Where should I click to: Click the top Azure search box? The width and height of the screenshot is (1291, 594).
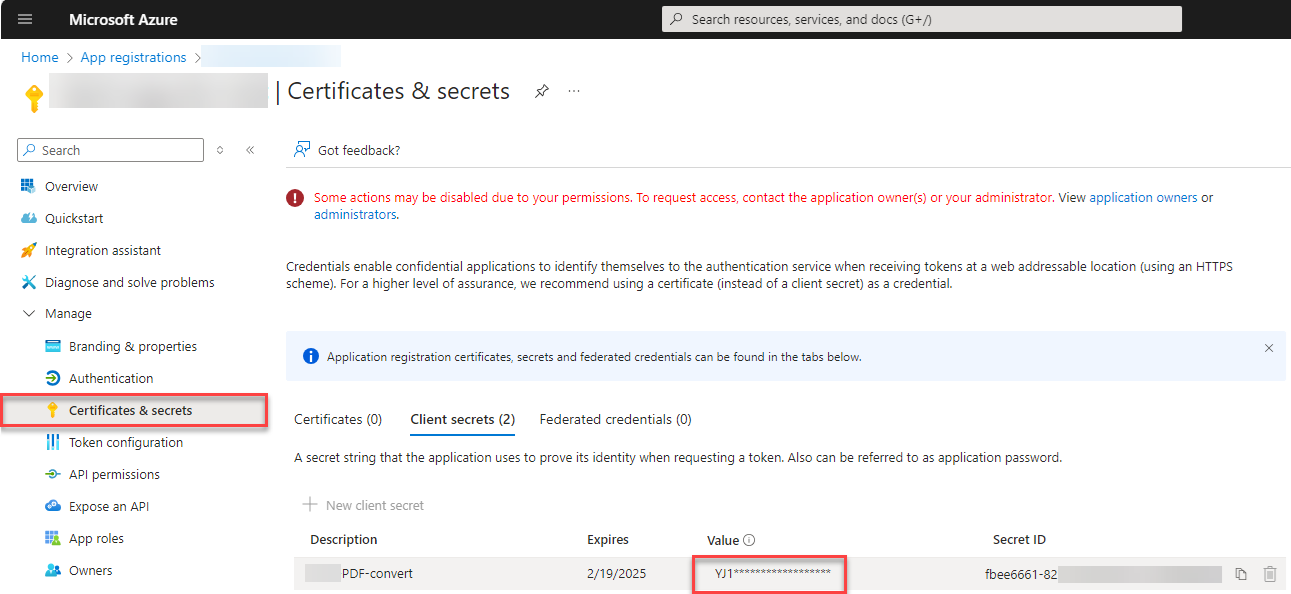pyautogui.click(x=921, y=19)
